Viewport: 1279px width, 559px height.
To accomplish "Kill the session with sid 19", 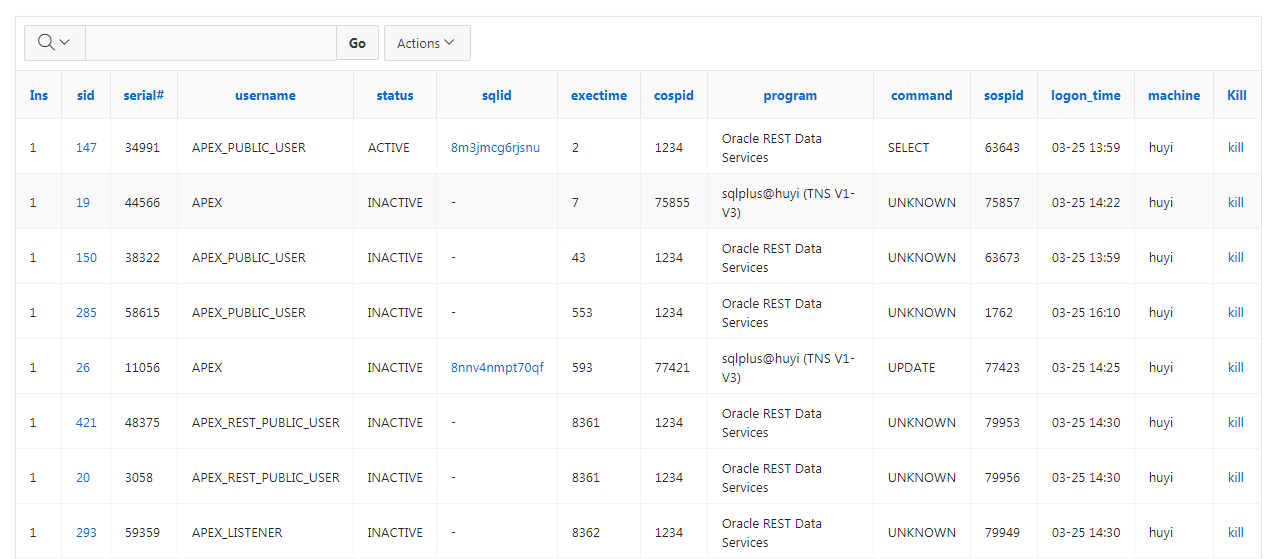I will point(1236,203).
